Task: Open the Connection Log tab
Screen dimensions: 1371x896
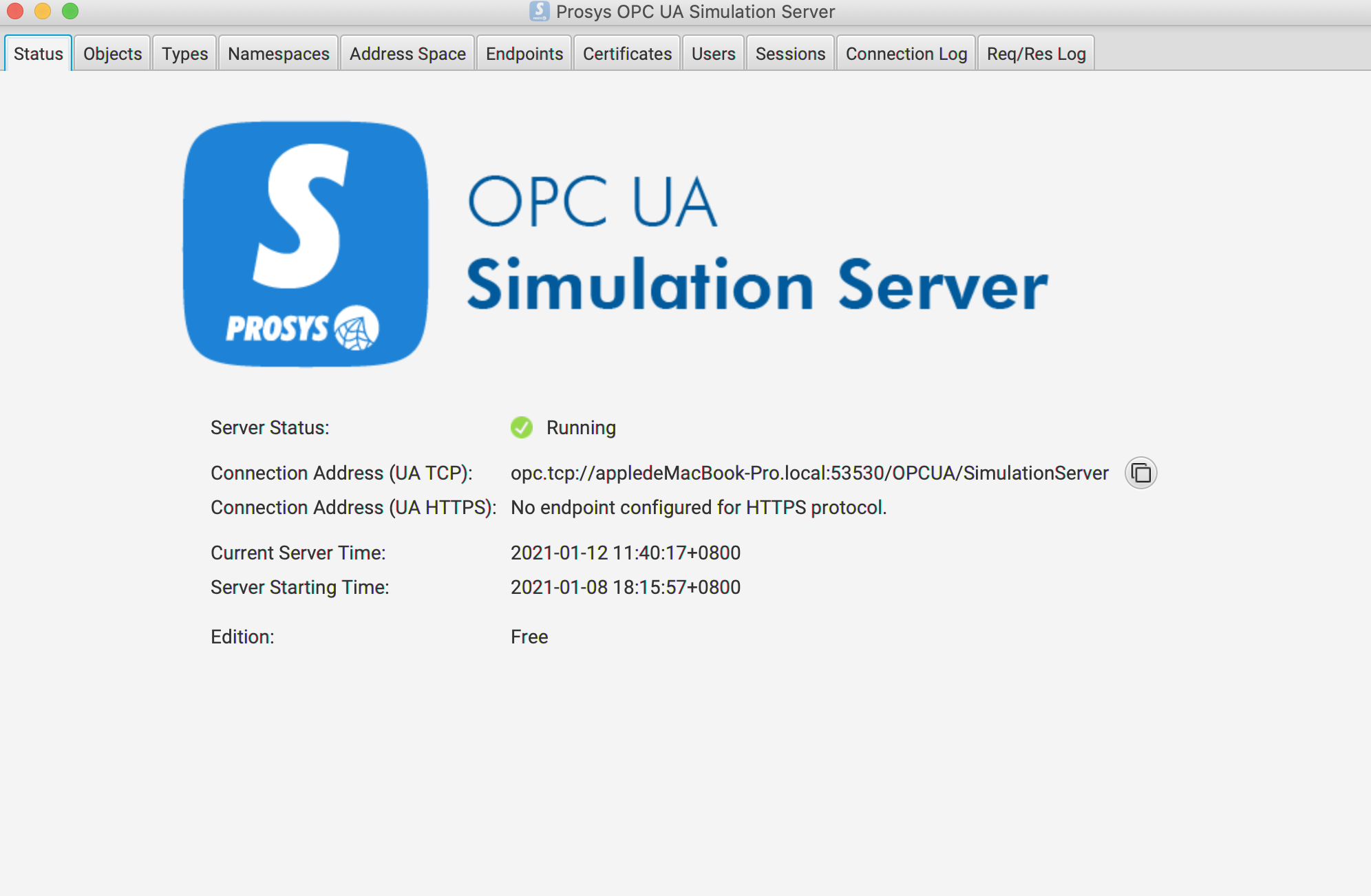Action: [906, 54]
